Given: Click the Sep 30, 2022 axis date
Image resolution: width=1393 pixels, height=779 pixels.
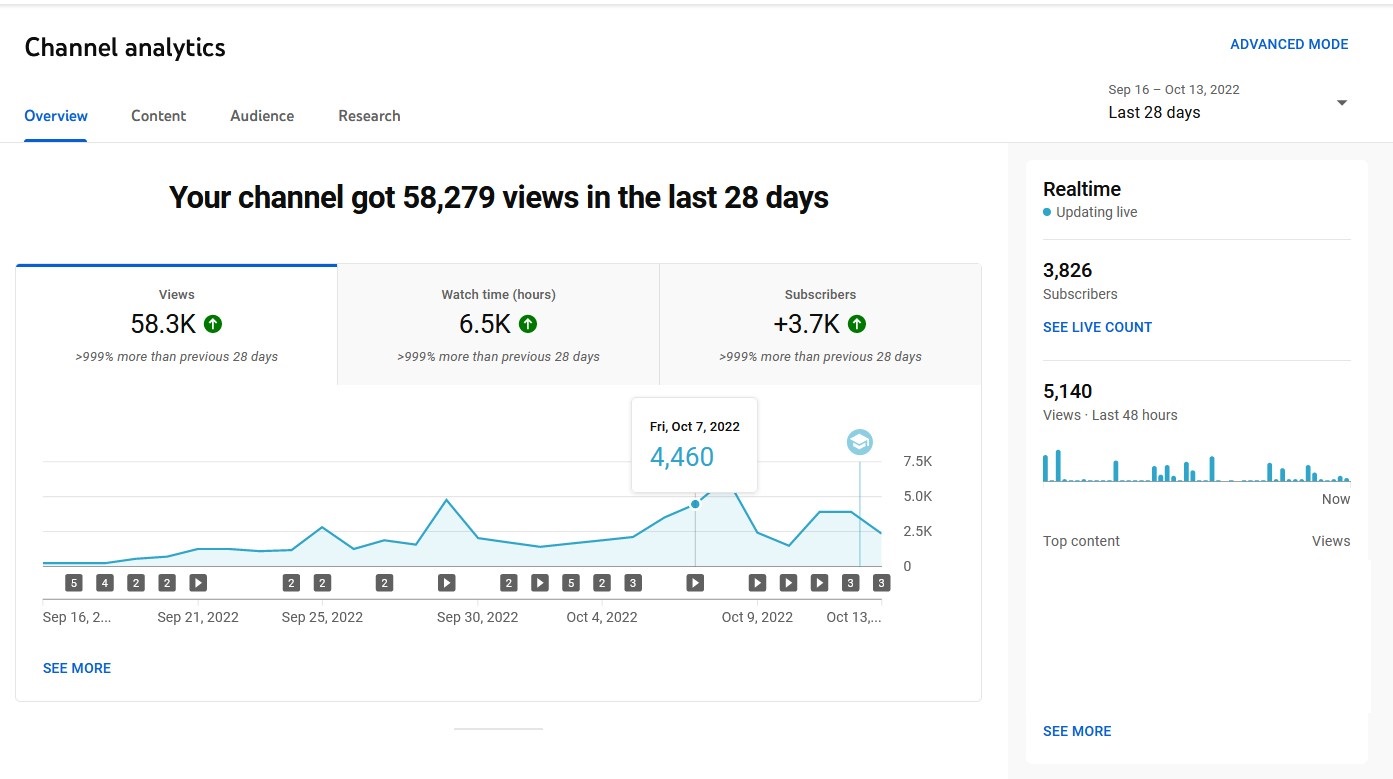Looking at the screenshot, I should pos(477,617).
